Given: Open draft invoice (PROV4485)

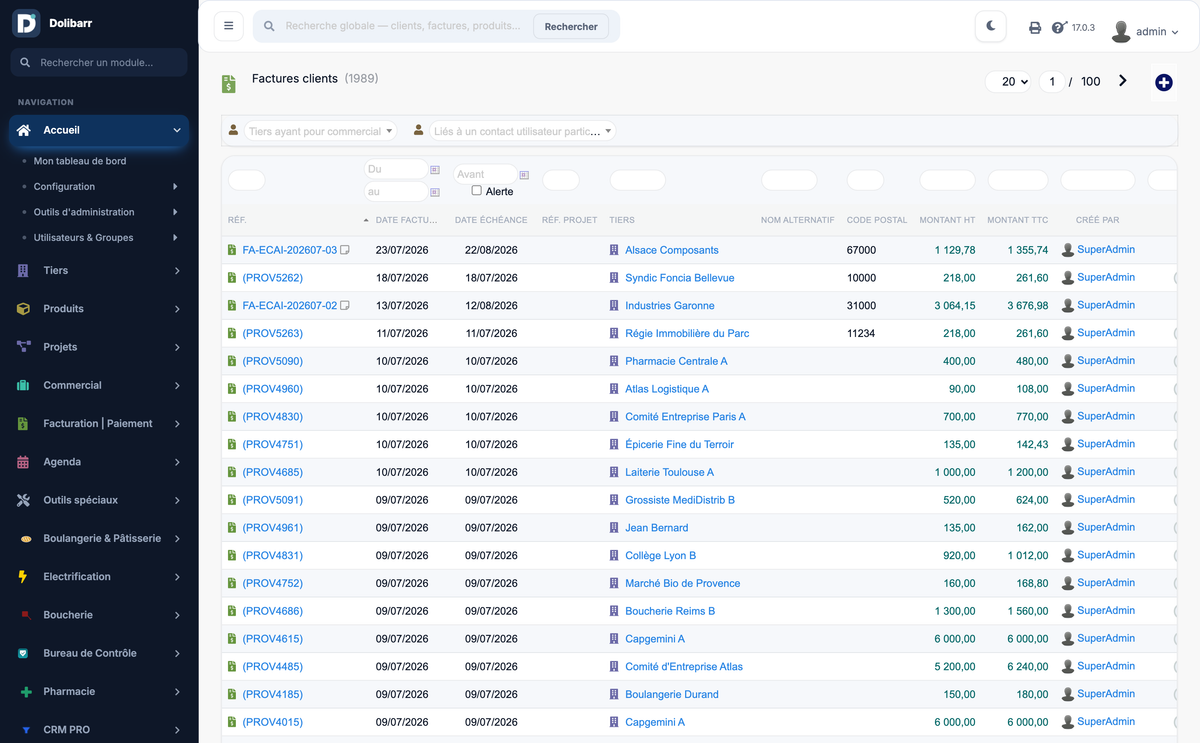Looking at the screenshot, I should [x=273, y=667].
